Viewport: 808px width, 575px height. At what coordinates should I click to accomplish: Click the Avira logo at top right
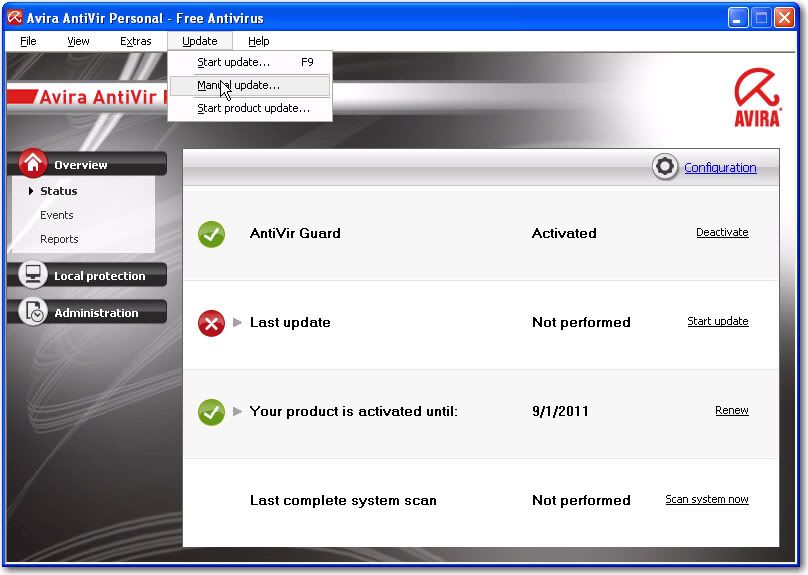(x=757, y=98)
